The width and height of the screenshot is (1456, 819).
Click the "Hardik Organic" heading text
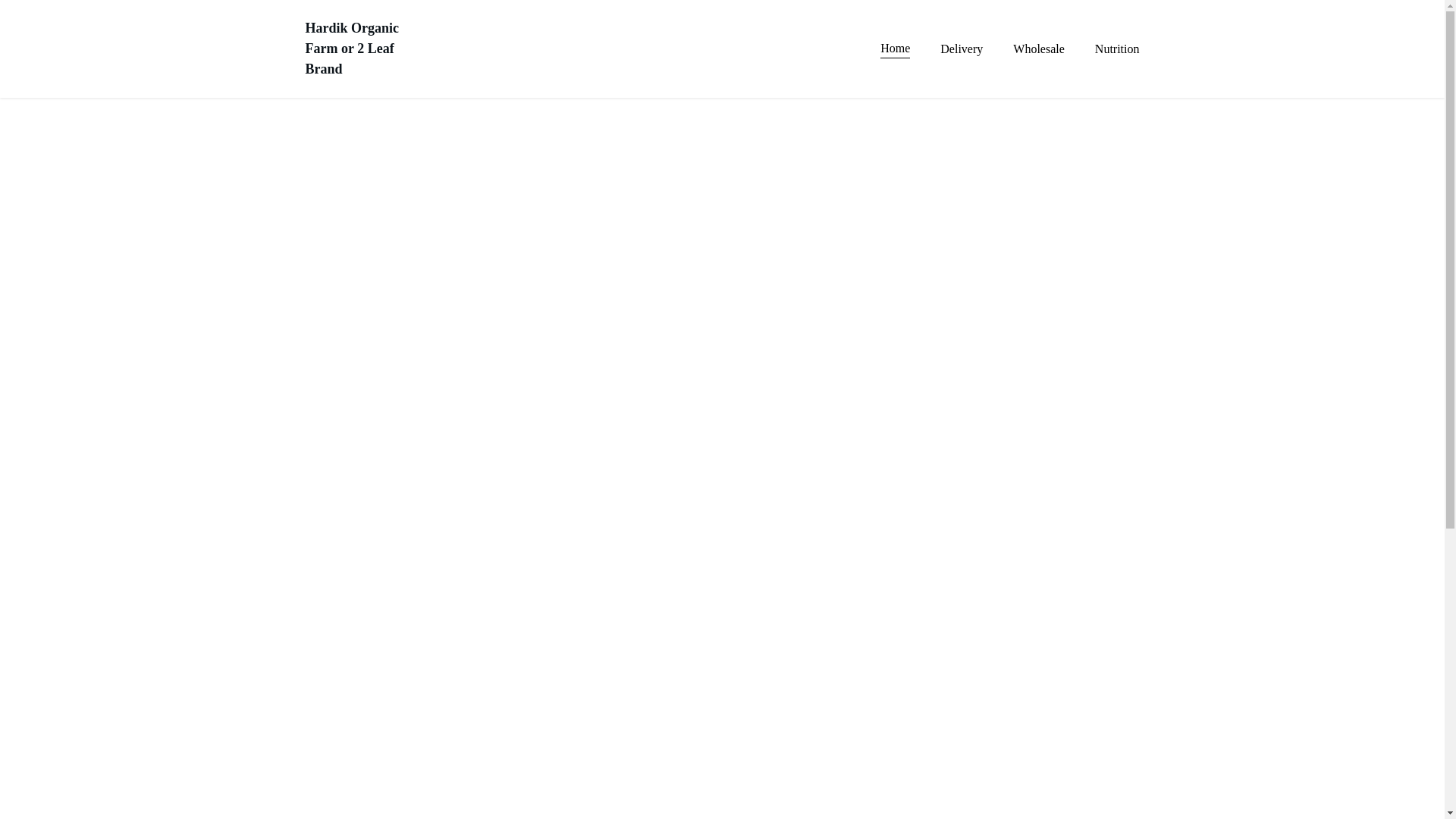[x=351, y=28]
